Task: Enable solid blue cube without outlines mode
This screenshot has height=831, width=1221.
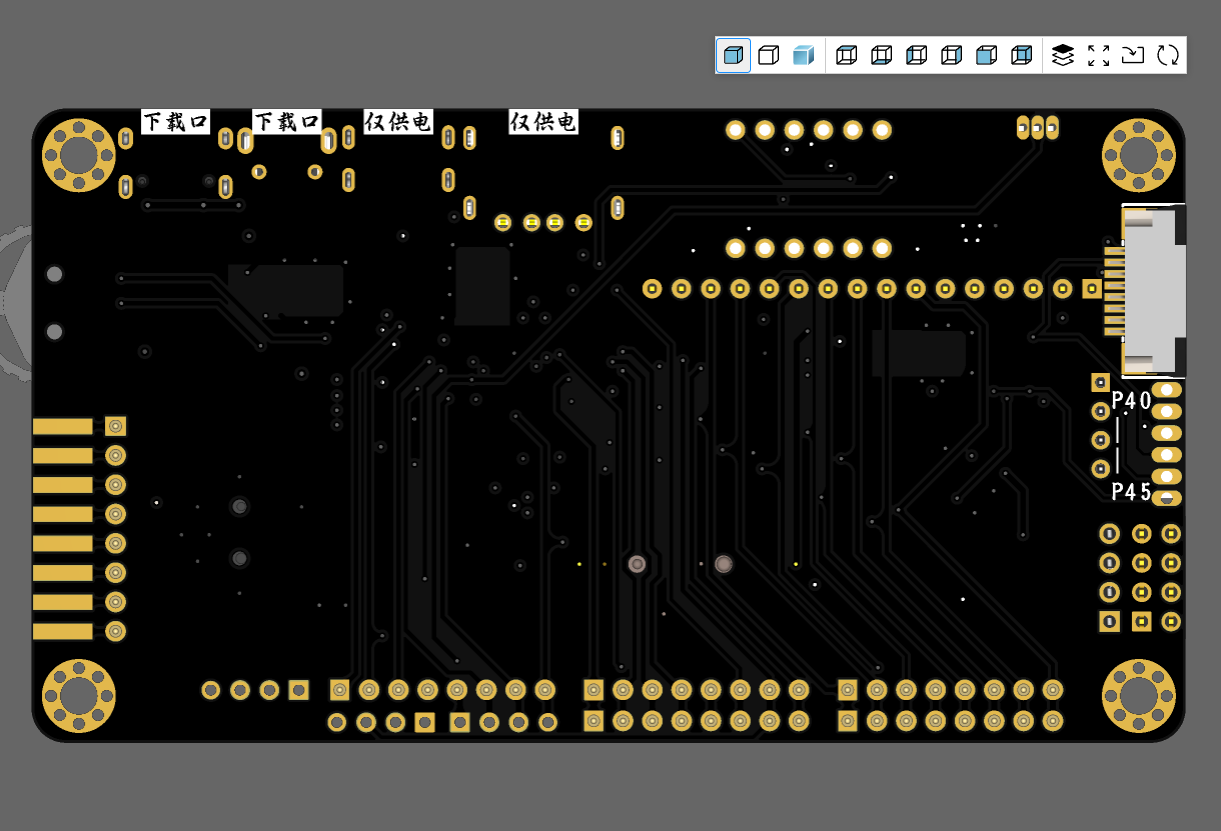Action: pos(803,55)
